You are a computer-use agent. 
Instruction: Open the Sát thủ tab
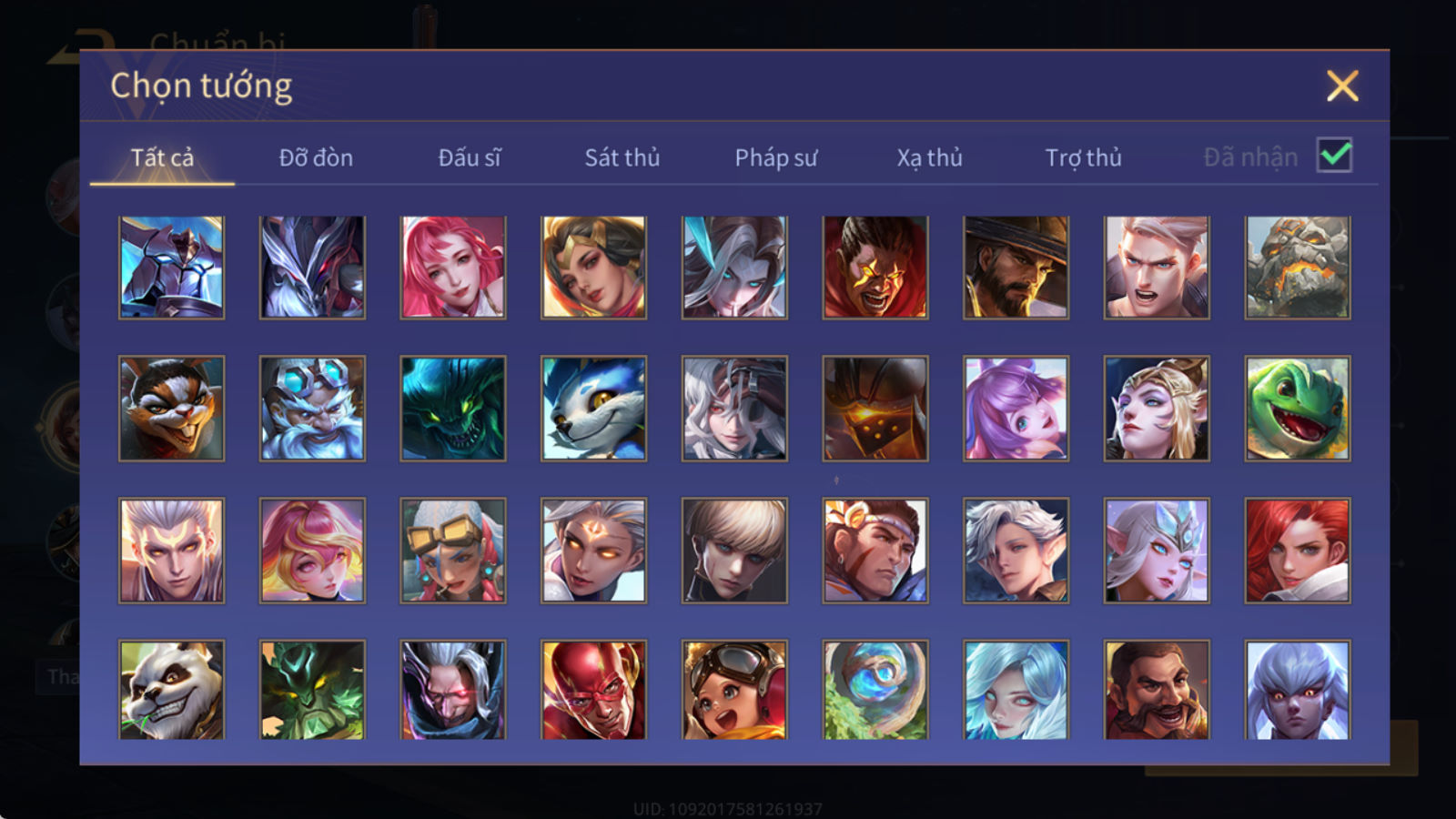[622, 157]
